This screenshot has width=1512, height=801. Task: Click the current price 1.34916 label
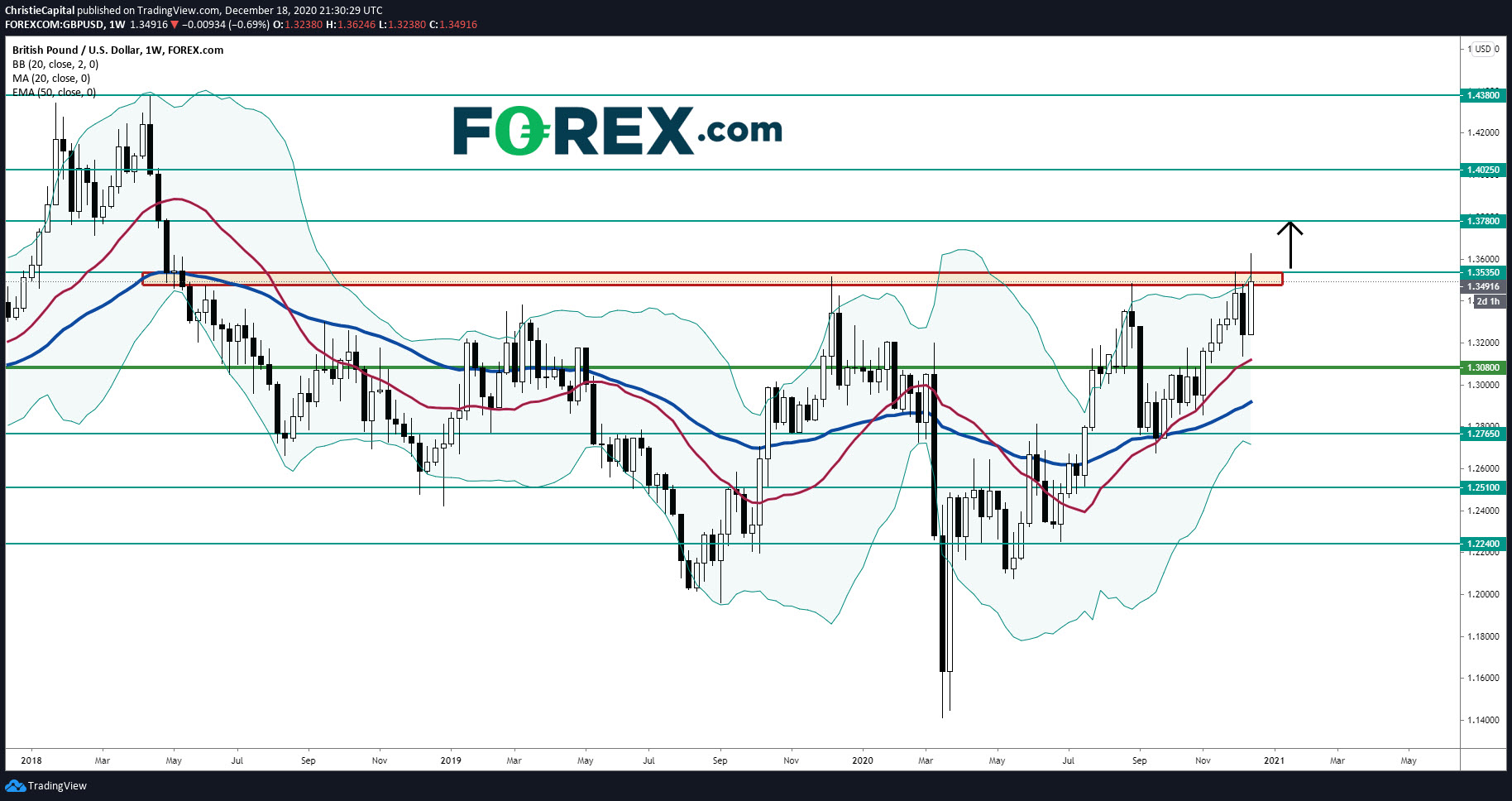coord(1482,286)
